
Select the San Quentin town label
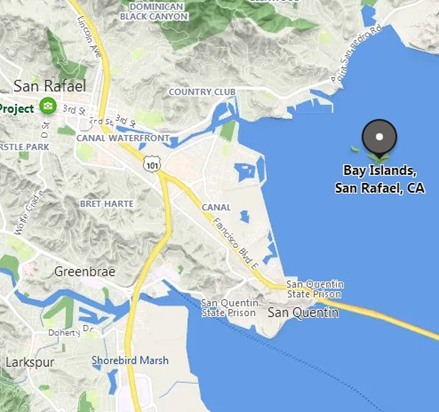coord(303,313)
